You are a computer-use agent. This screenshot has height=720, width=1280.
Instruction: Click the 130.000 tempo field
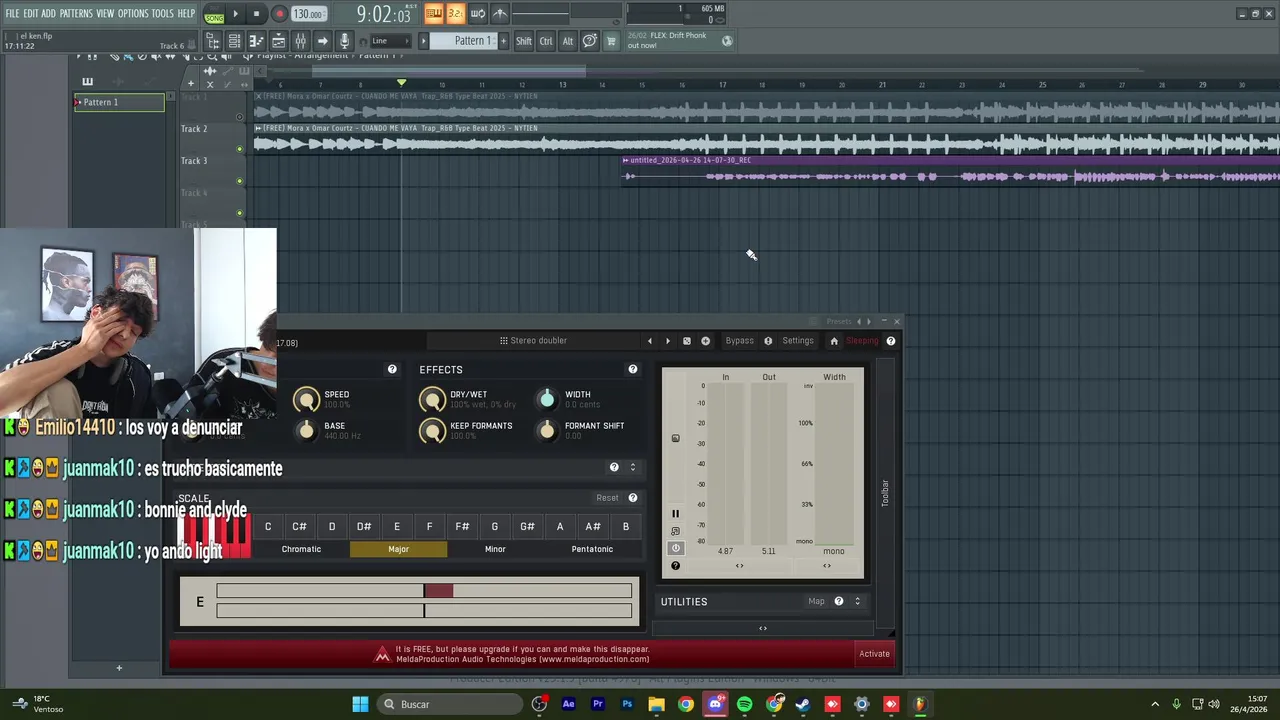tap(308, 14)
